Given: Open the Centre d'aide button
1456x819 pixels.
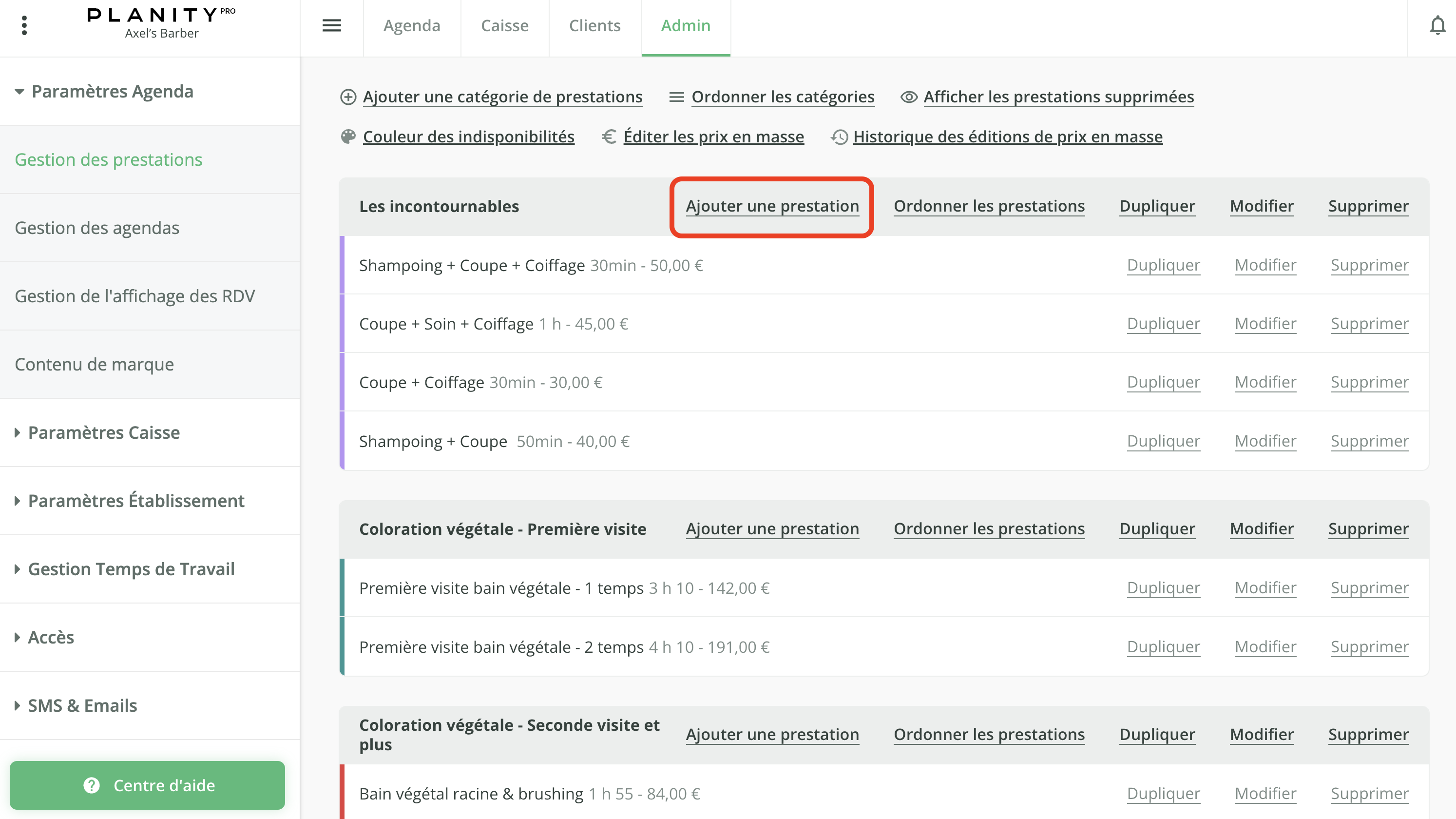Looking at the screenshot, I should [x=147, y=785].
